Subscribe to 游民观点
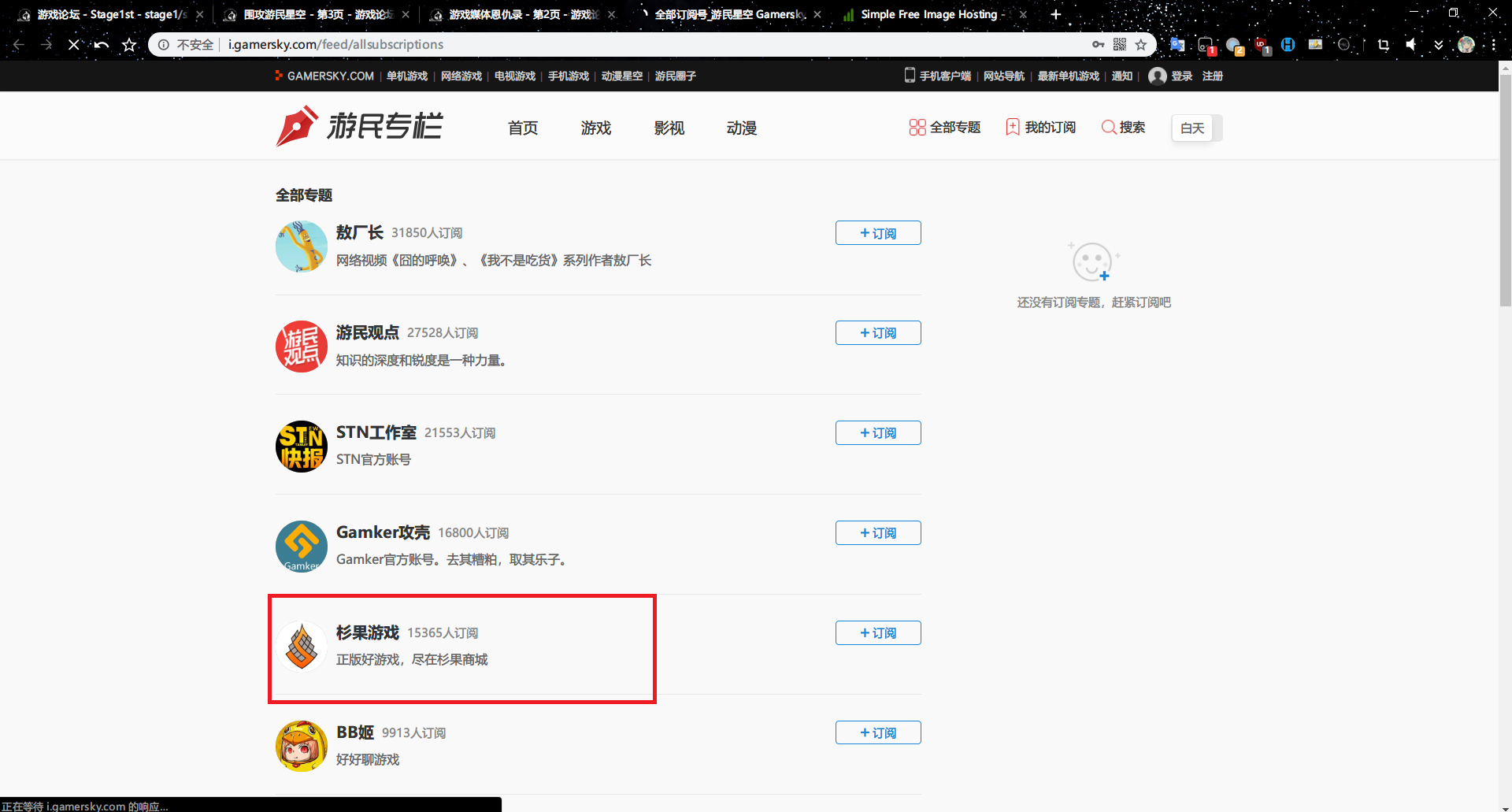Image resolution: width=1512 pixels, height=812 pixels. (878, 333)
